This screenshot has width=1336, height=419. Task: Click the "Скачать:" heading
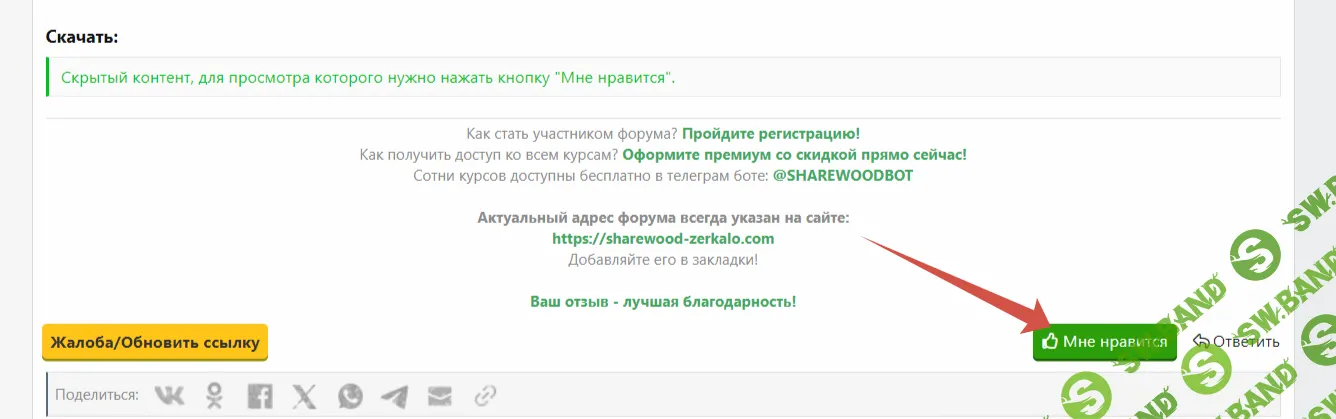click(82, 37)
